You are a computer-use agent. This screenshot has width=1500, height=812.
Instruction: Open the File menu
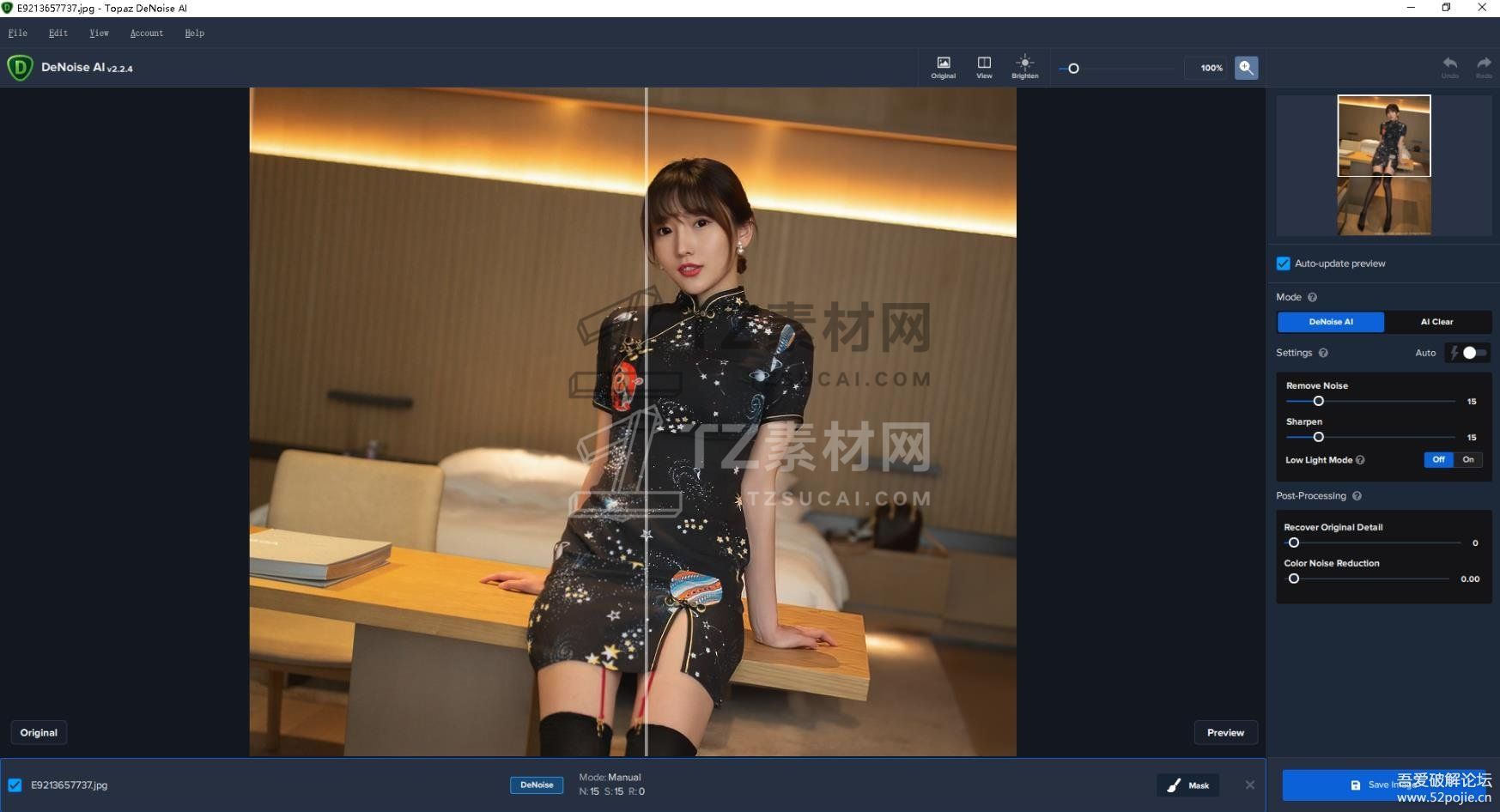click(18, 33)
